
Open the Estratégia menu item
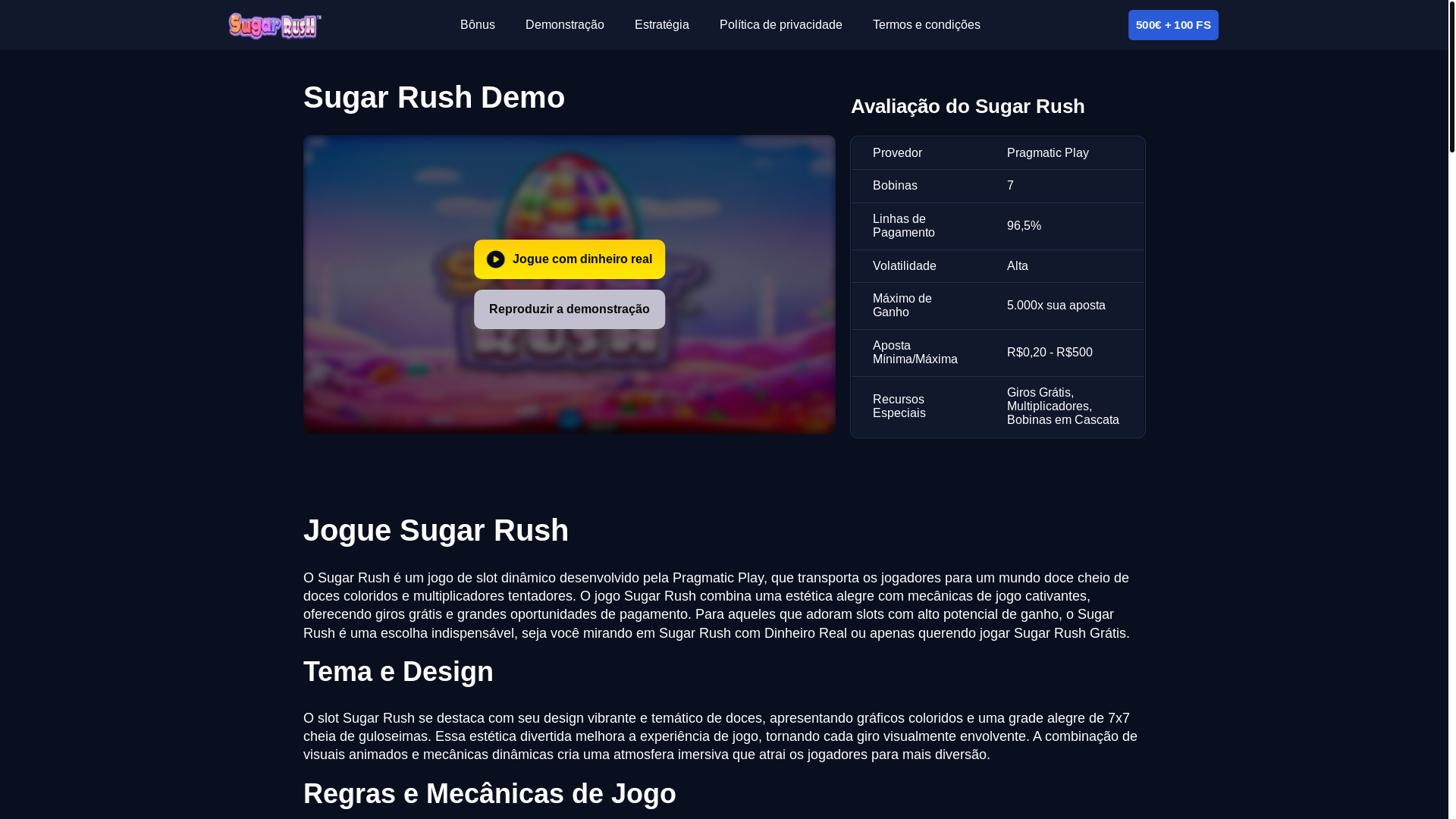(662, 25)
